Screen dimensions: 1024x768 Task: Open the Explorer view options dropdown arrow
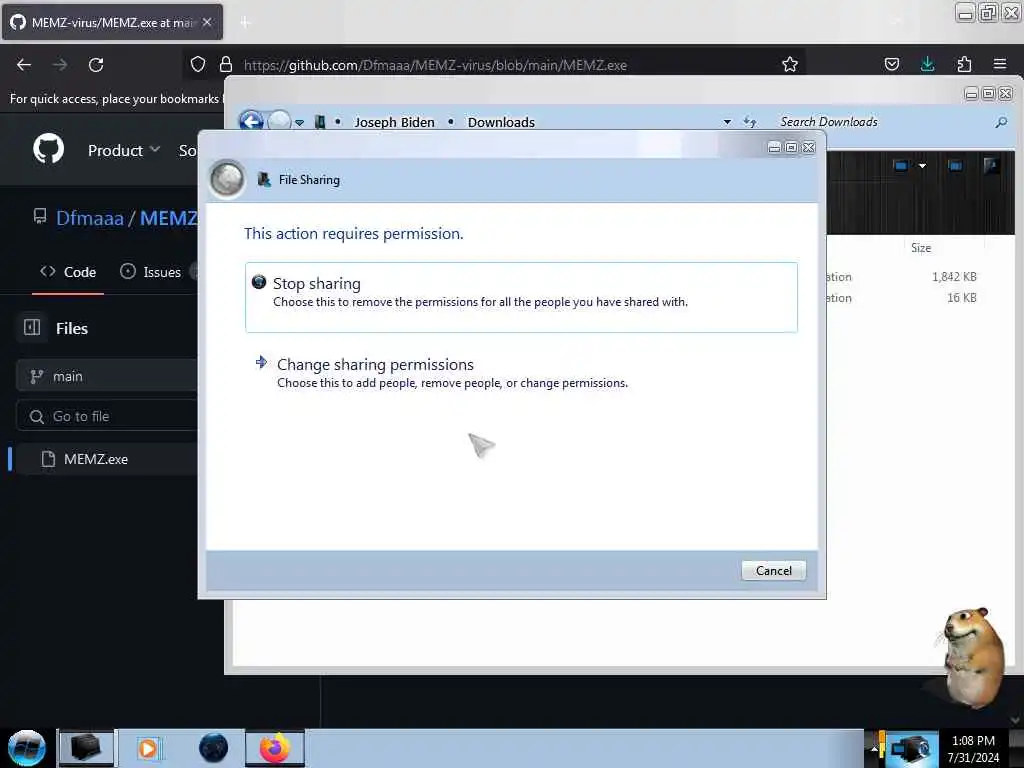pyautogui.click(x=922, y=166)
